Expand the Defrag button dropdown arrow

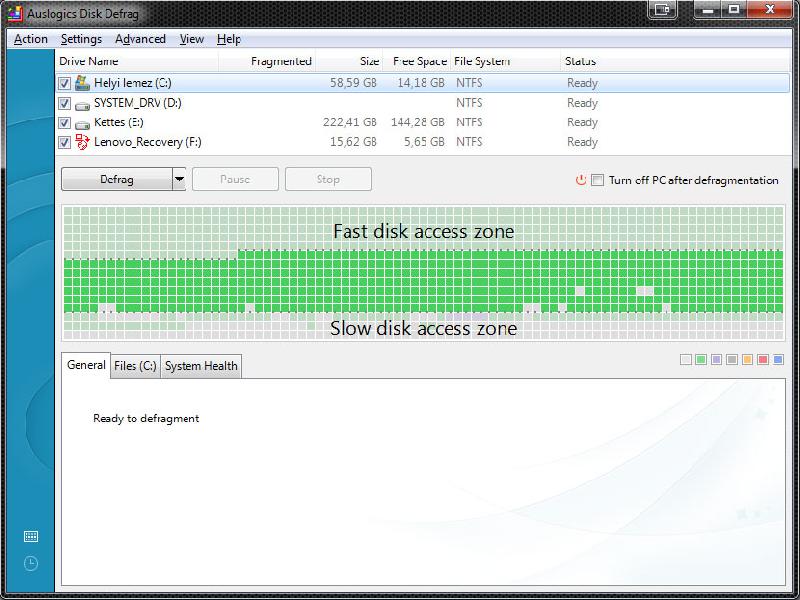[x=179, y=179]
